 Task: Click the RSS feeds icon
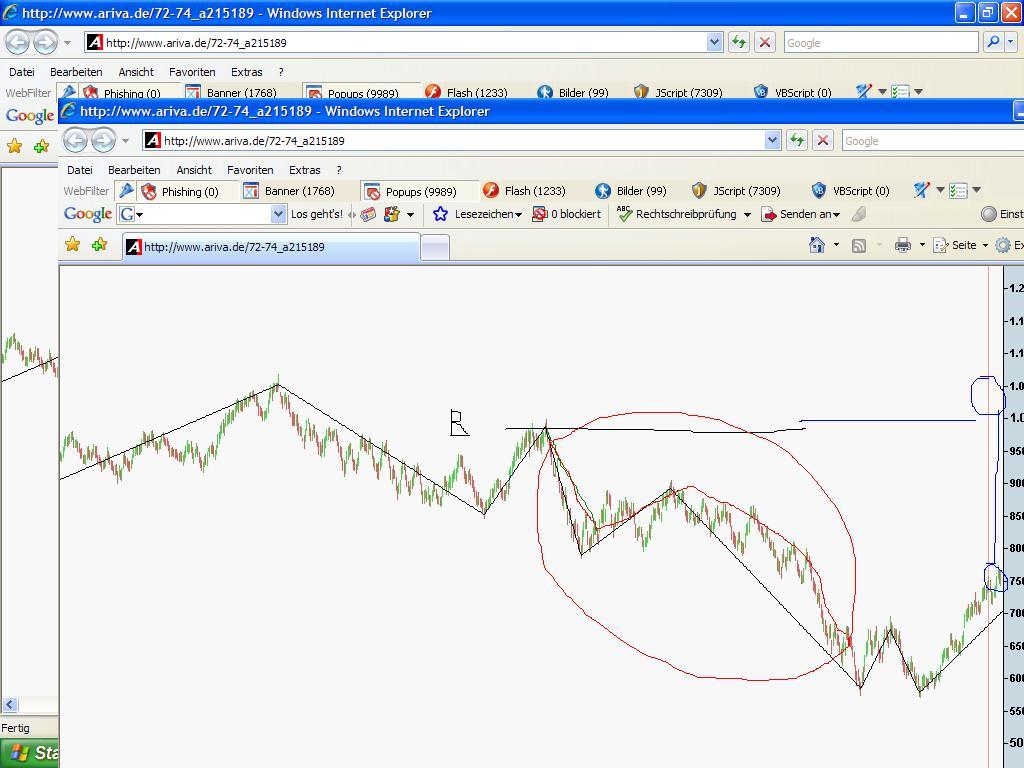858,244
